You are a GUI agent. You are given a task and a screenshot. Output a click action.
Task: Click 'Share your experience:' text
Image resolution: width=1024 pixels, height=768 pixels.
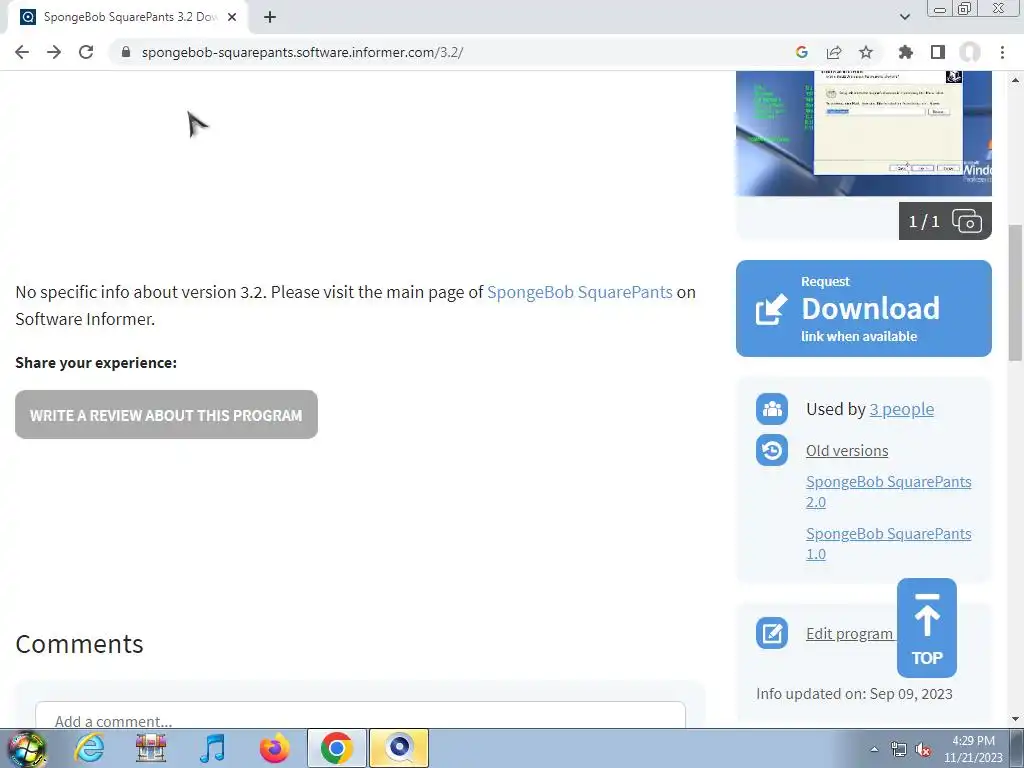[x=96, y=362]
